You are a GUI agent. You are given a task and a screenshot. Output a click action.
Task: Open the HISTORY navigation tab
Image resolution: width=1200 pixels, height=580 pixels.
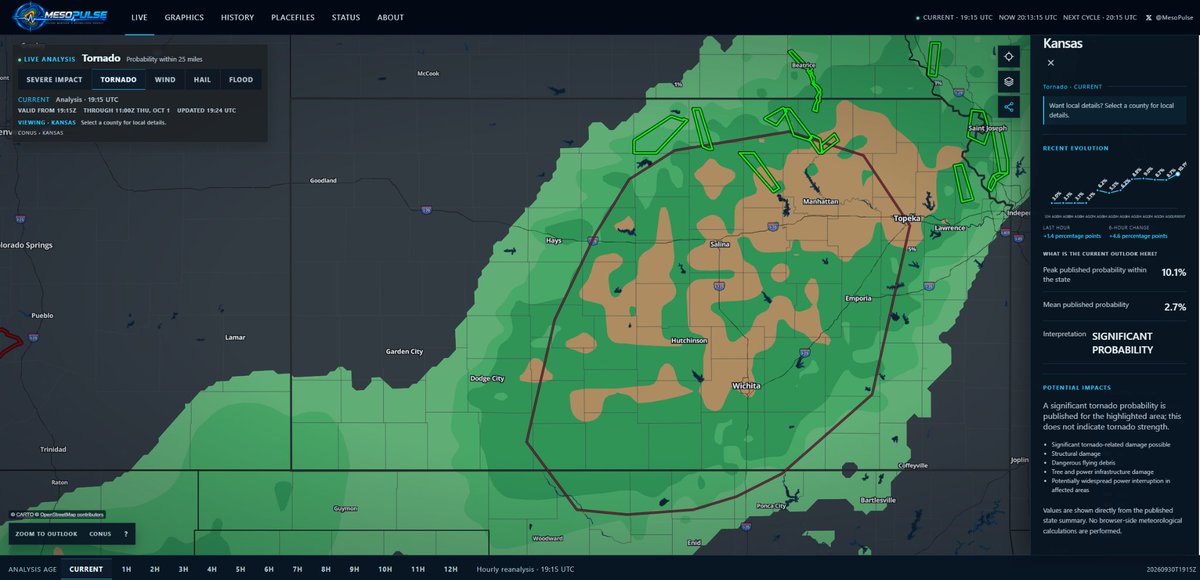pyautogui.click(x=237, y=18)
